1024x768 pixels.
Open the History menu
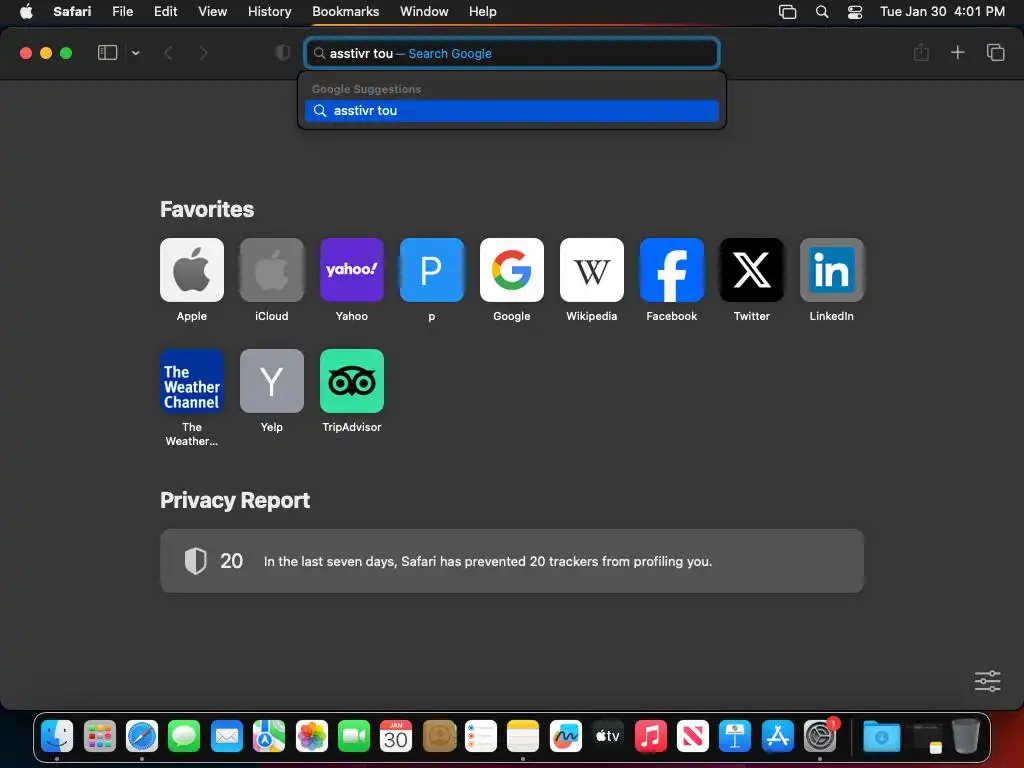(269, 11)
